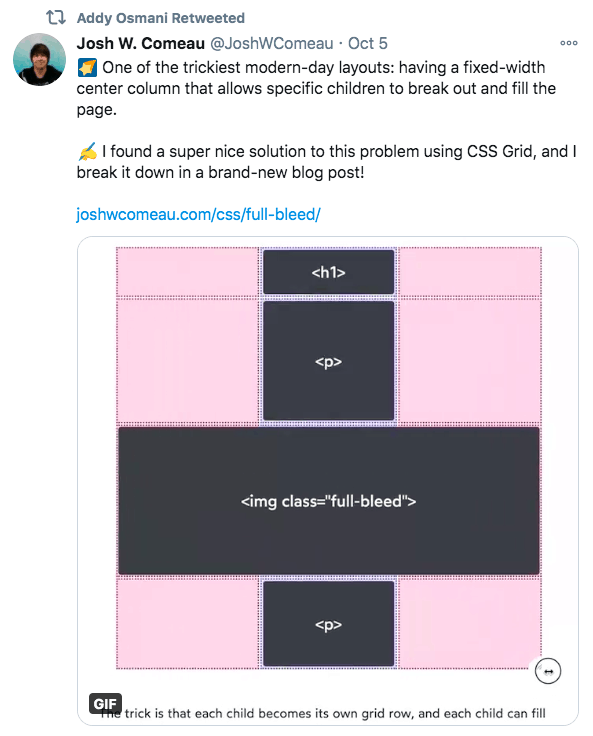The image size is (593, 736).
Task: Click the first <p> block in the grid
Action: 328,361
